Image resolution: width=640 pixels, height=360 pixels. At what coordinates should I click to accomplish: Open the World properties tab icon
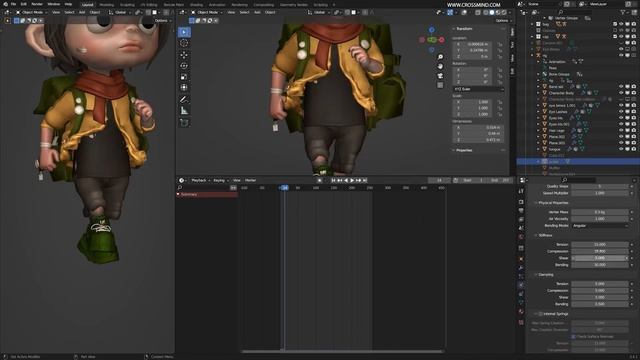521,237
